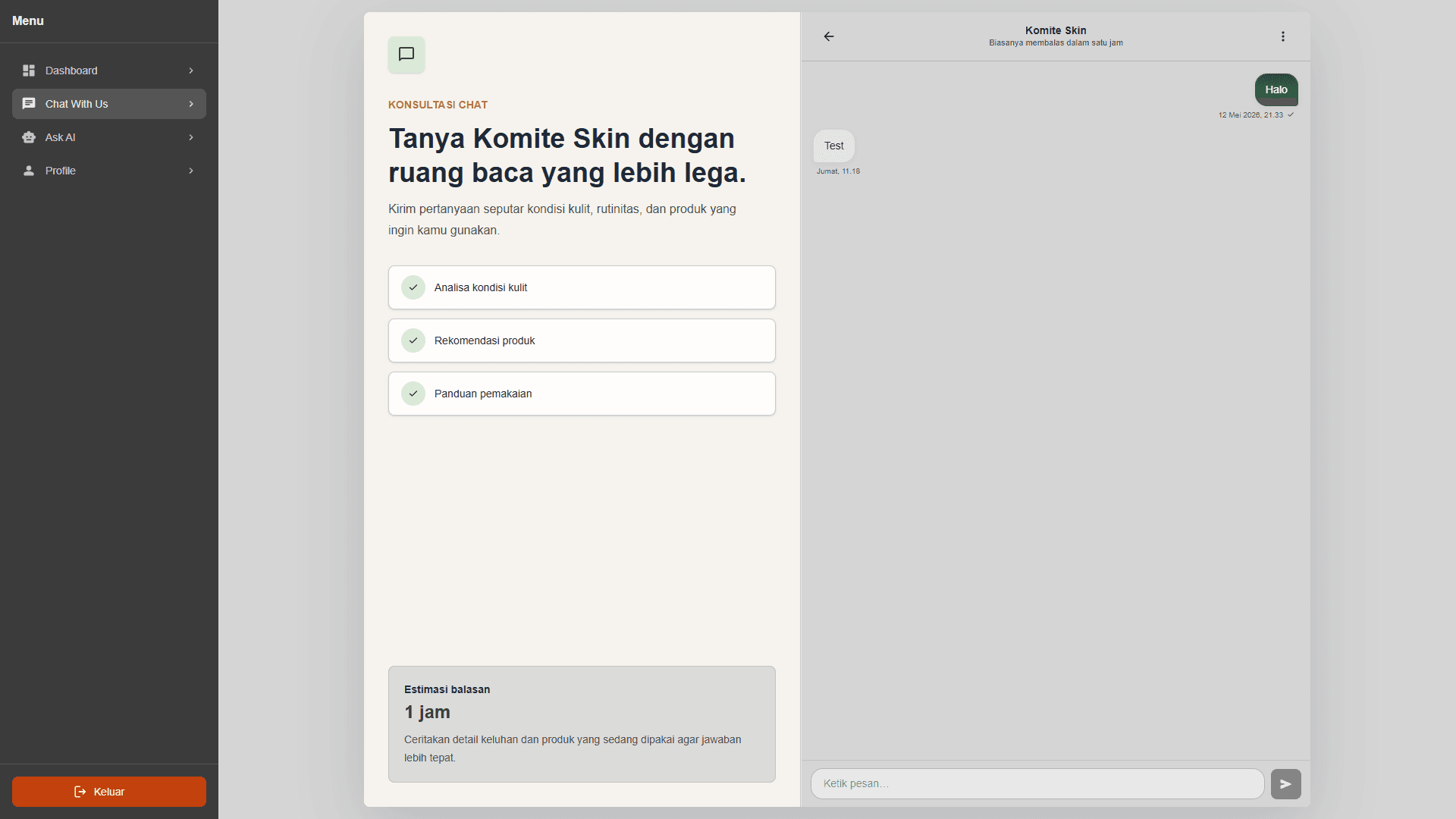1456x819 pixels.
Task: Expand the Chat With Us chevron
Action: [x=191, y=104]
